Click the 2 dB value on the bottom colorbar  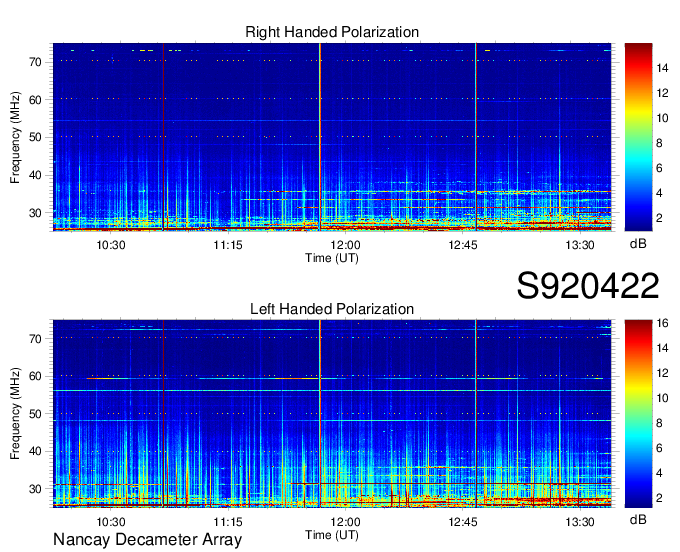[x=659, y=498]
